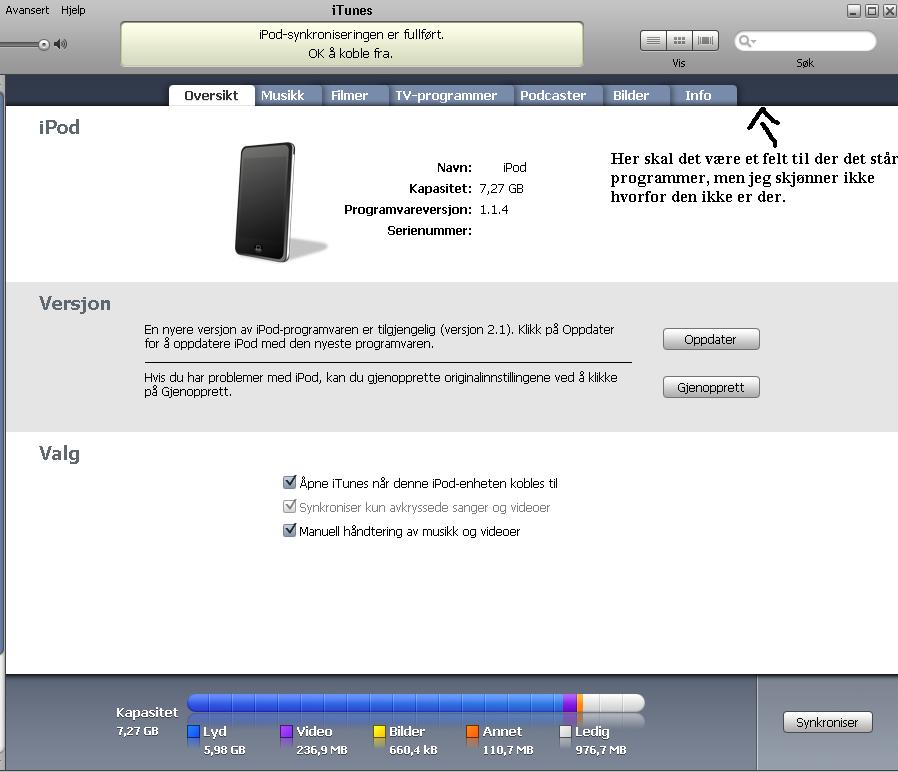
Task: Click the Versjon section heading
Action: click(75, 304)
